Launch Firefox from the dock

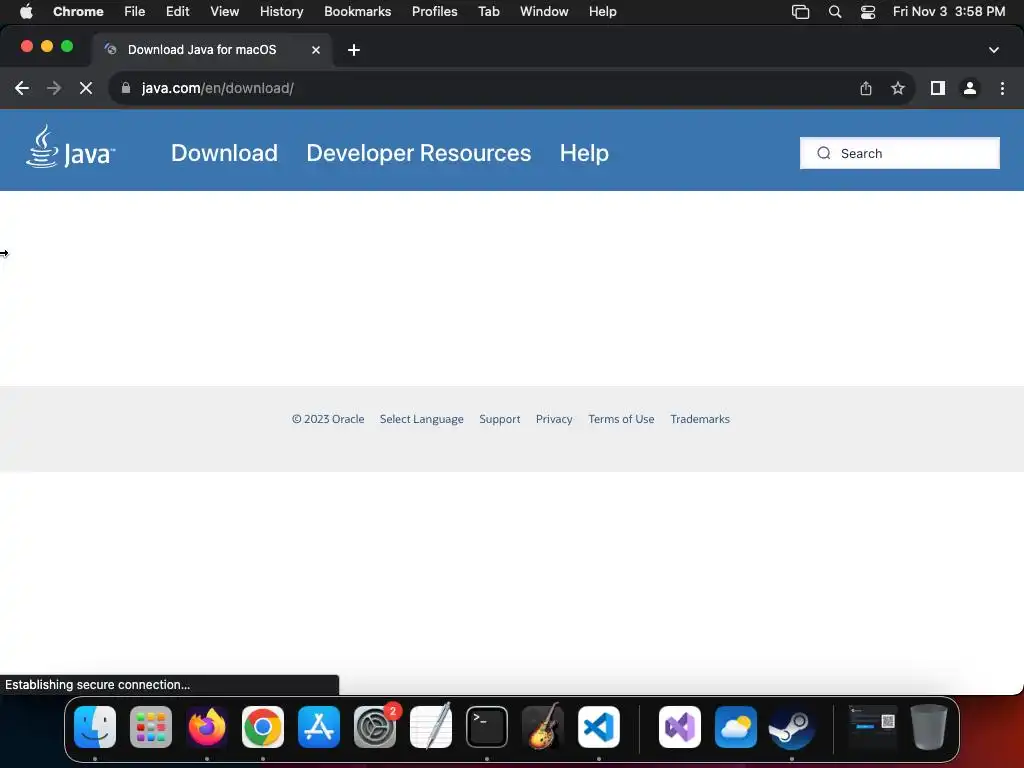207,727
